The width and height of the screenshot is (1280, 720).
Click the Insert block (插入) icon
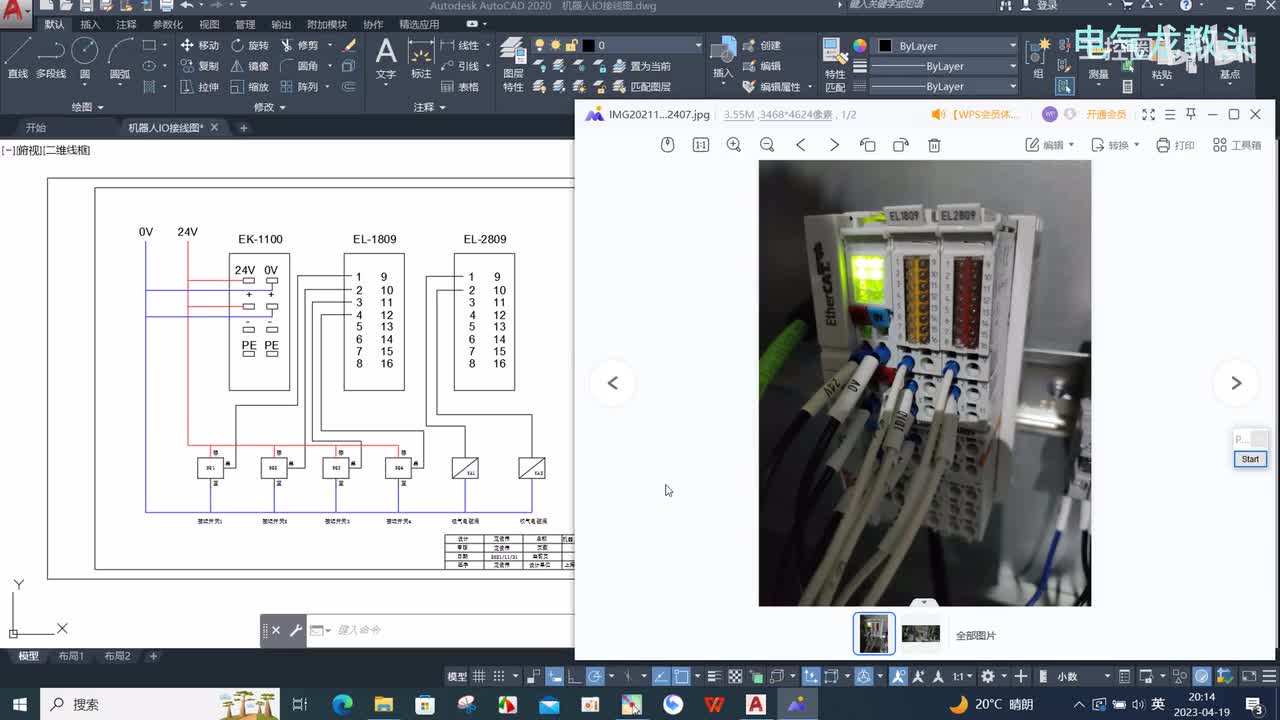pyautogui.click(x=723, y=58)
